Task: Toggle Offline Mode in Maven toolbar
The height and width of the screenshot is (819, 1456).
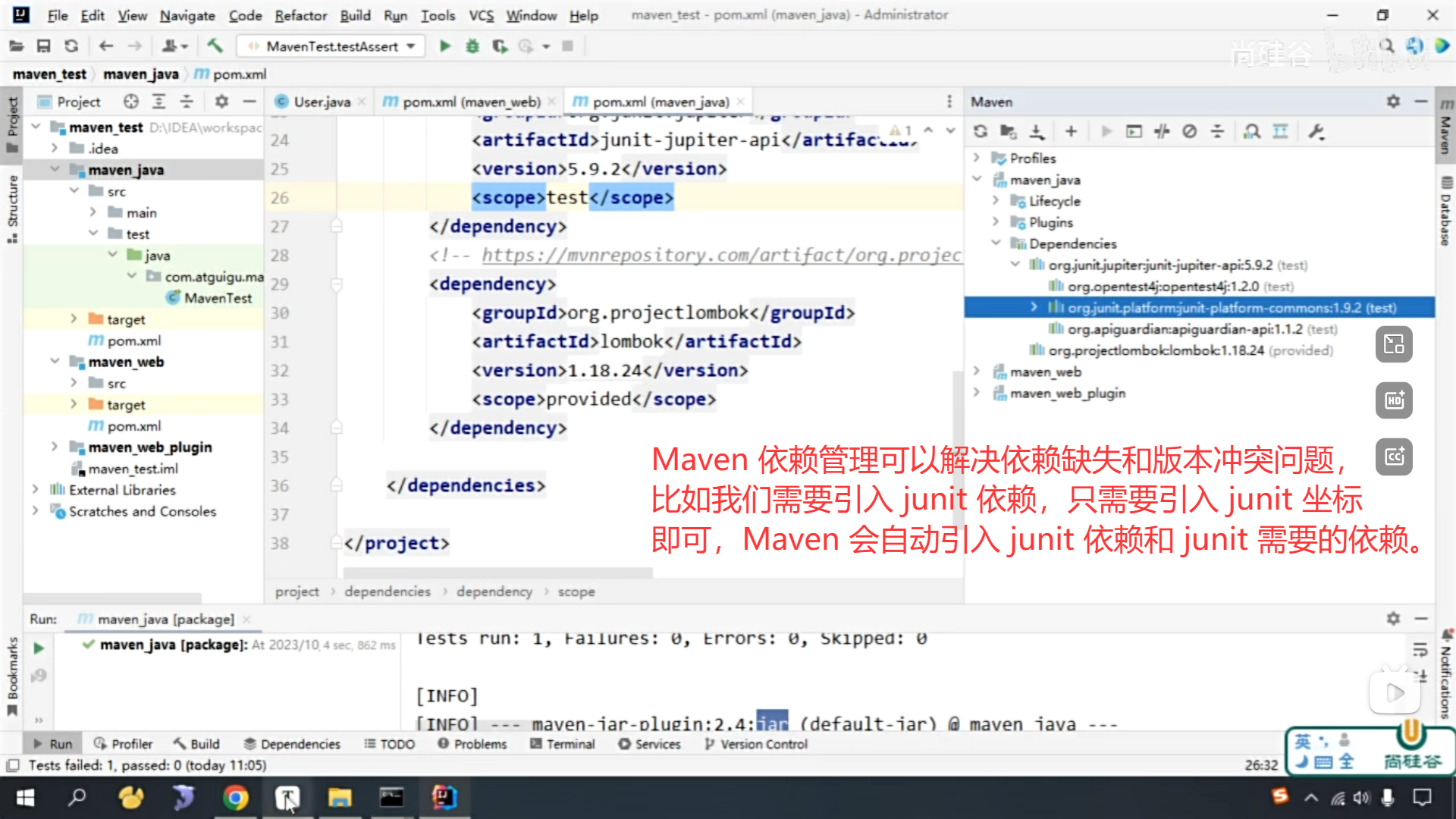Action: click(x=1162, y=131)
